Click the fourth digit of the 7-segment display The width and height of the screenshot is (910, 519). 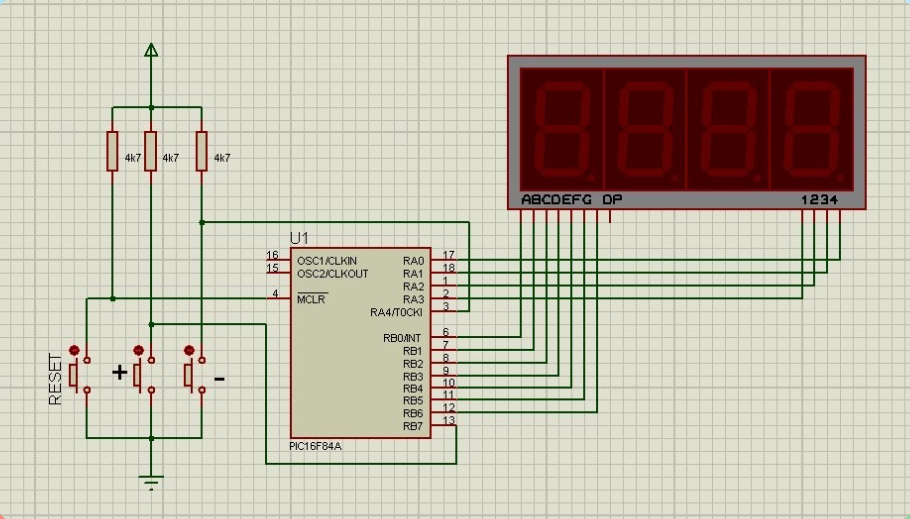coord(811,128)
